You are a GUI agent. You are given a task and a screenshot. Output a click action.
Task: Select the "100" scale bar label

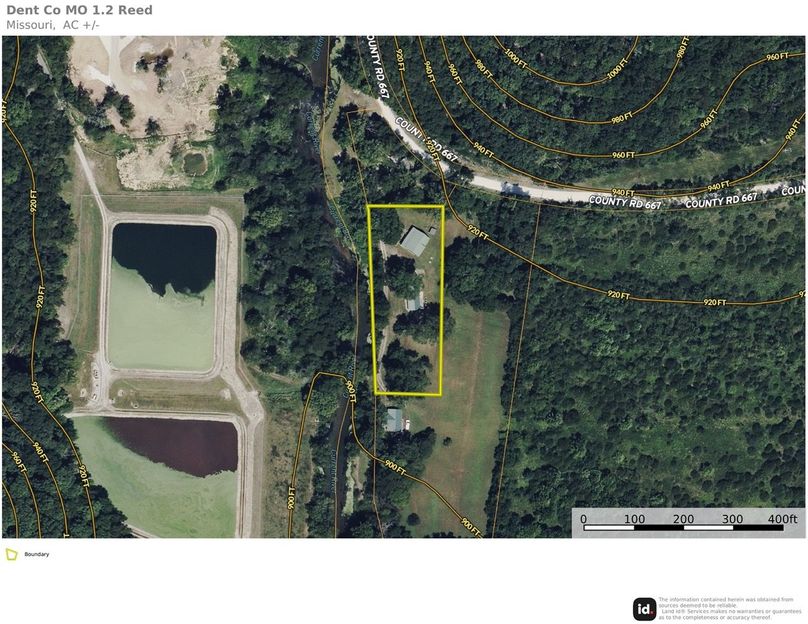pos(634,518)
